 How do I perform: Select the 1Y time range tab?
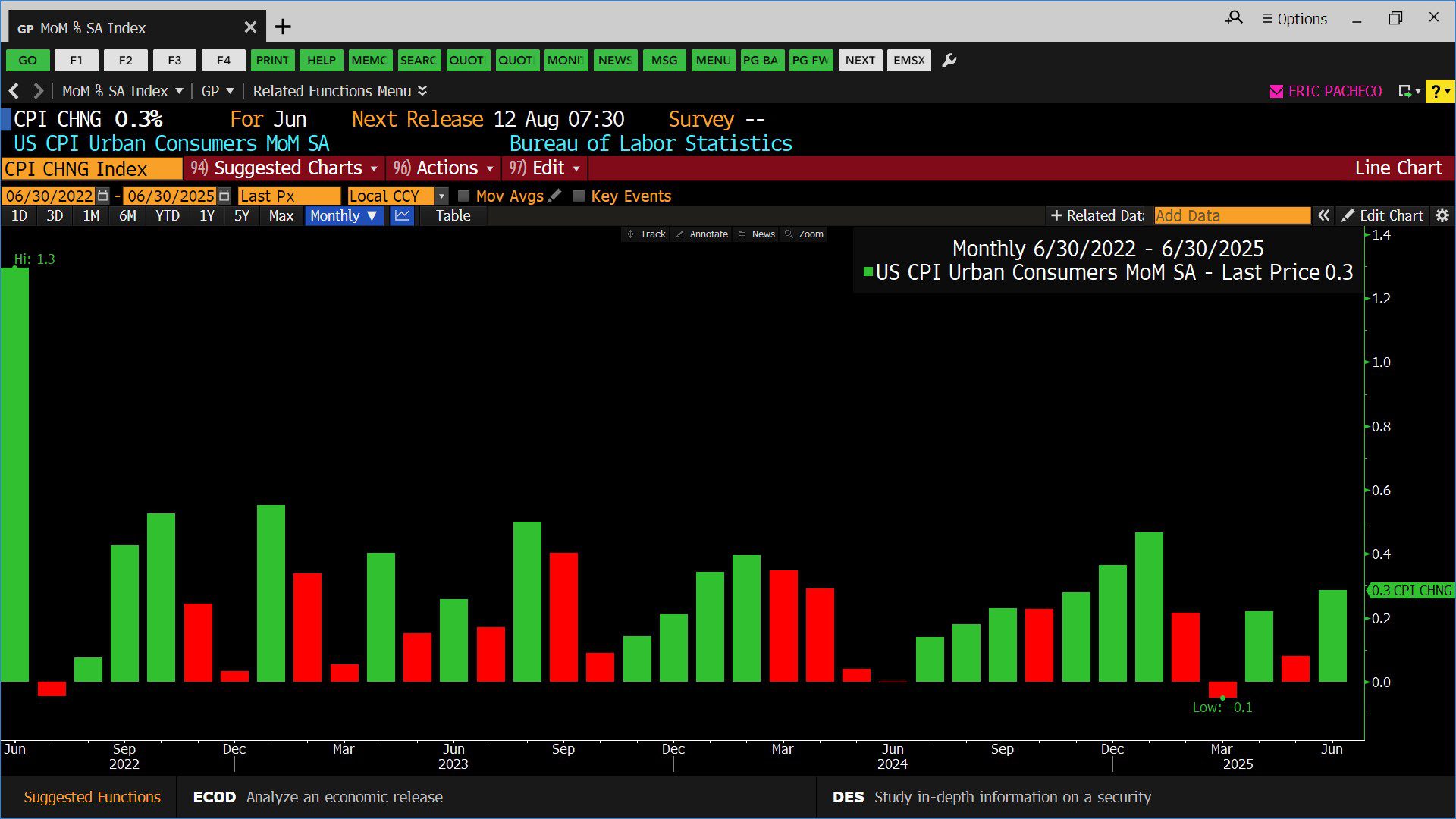(x=206, y=215)
